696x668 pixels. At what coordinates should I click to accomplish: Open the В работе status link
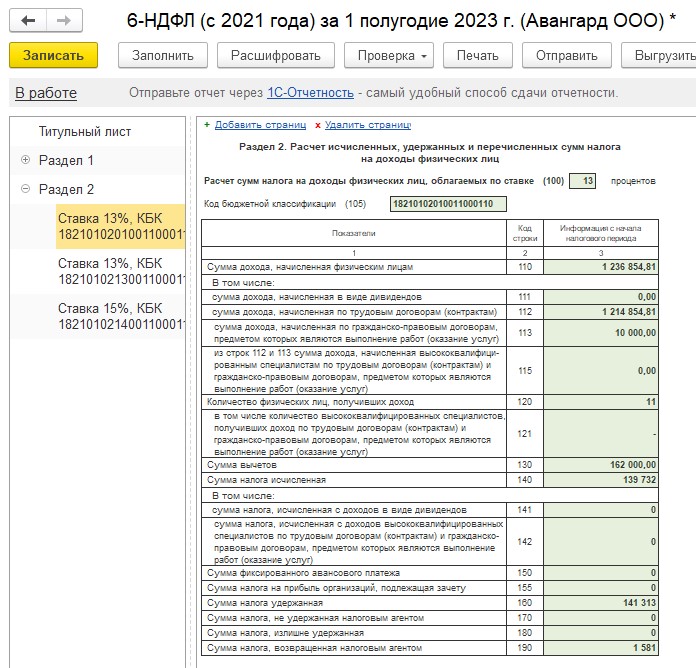click(x=46, y=93)
